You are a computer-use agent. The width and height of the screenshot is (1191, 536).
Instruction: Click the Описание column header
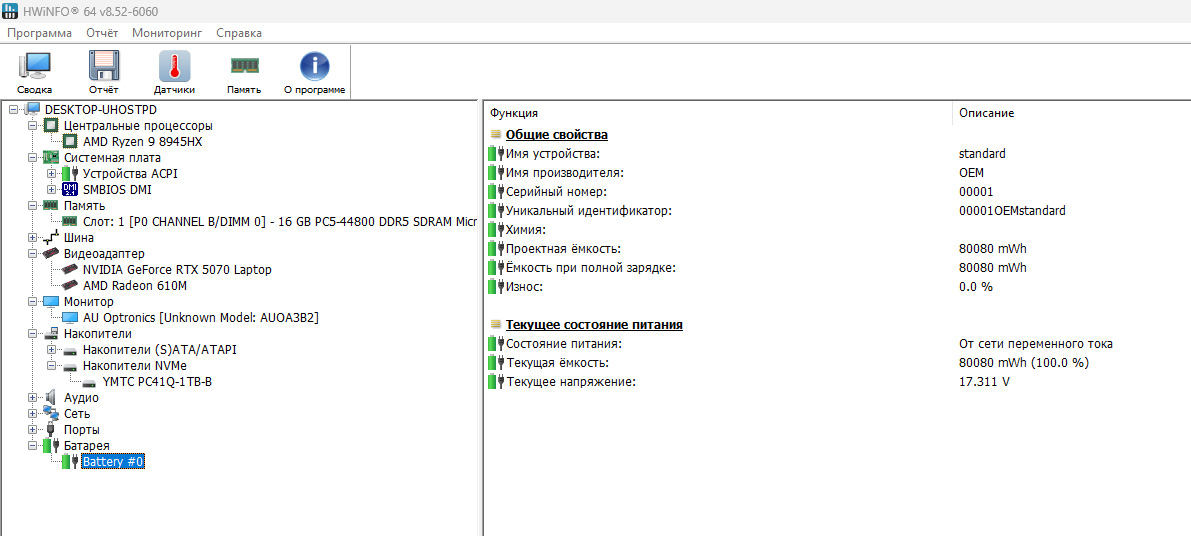[x=1071, y=113]
